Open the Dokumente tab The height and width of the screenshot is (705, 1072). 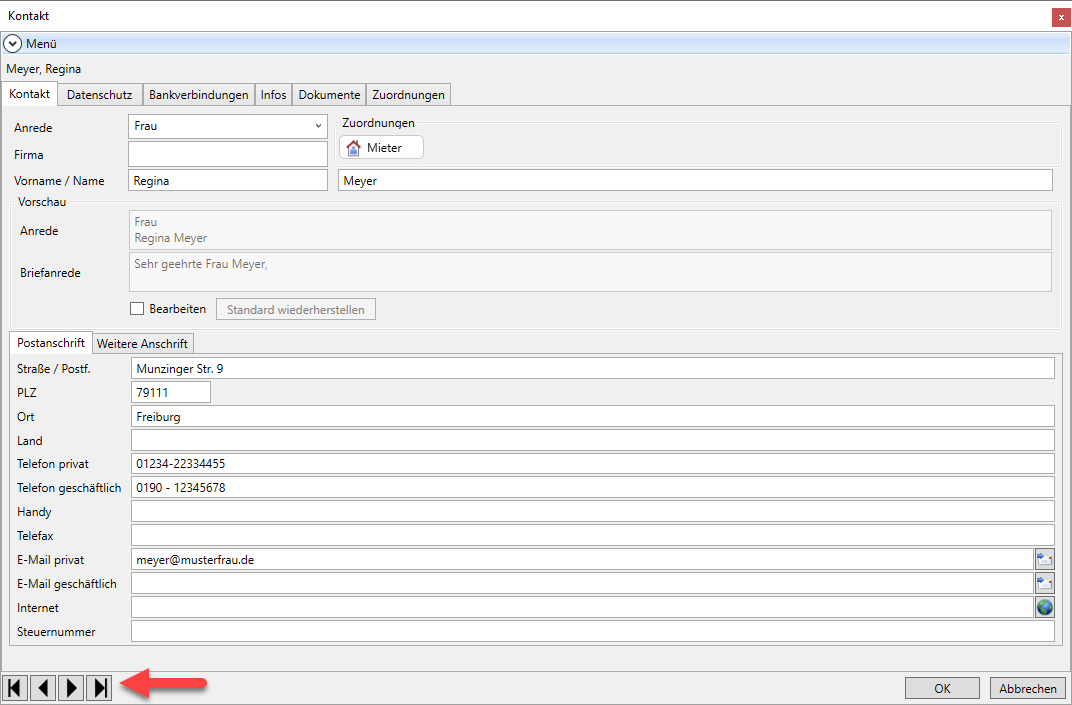pos(329,95)
